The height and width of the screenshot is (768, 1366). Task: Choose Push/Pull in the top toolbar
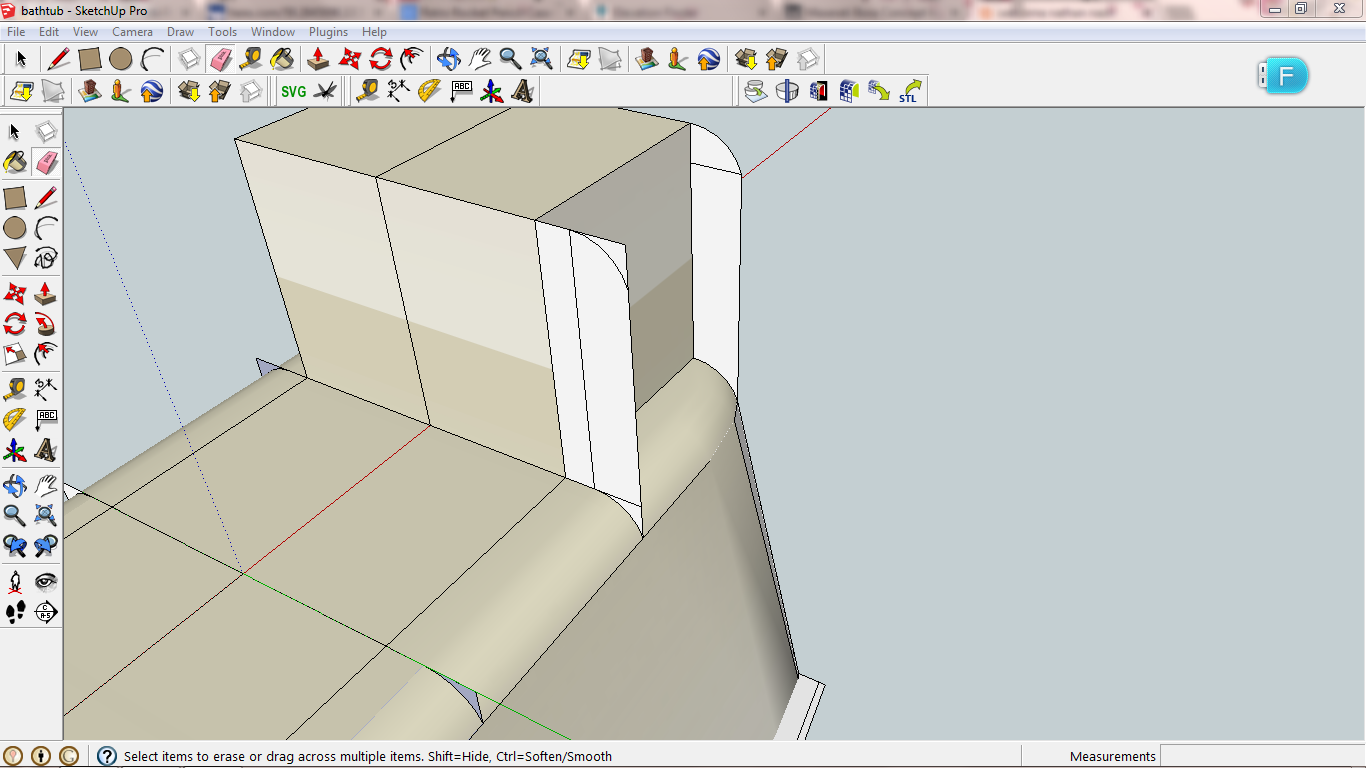(318, 58)
